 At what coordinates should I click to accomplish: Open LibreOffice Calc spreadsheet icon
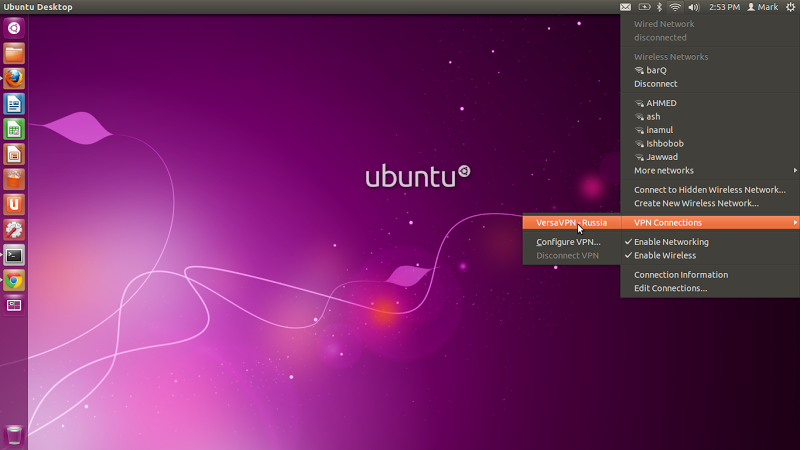[x=14, y=129]
